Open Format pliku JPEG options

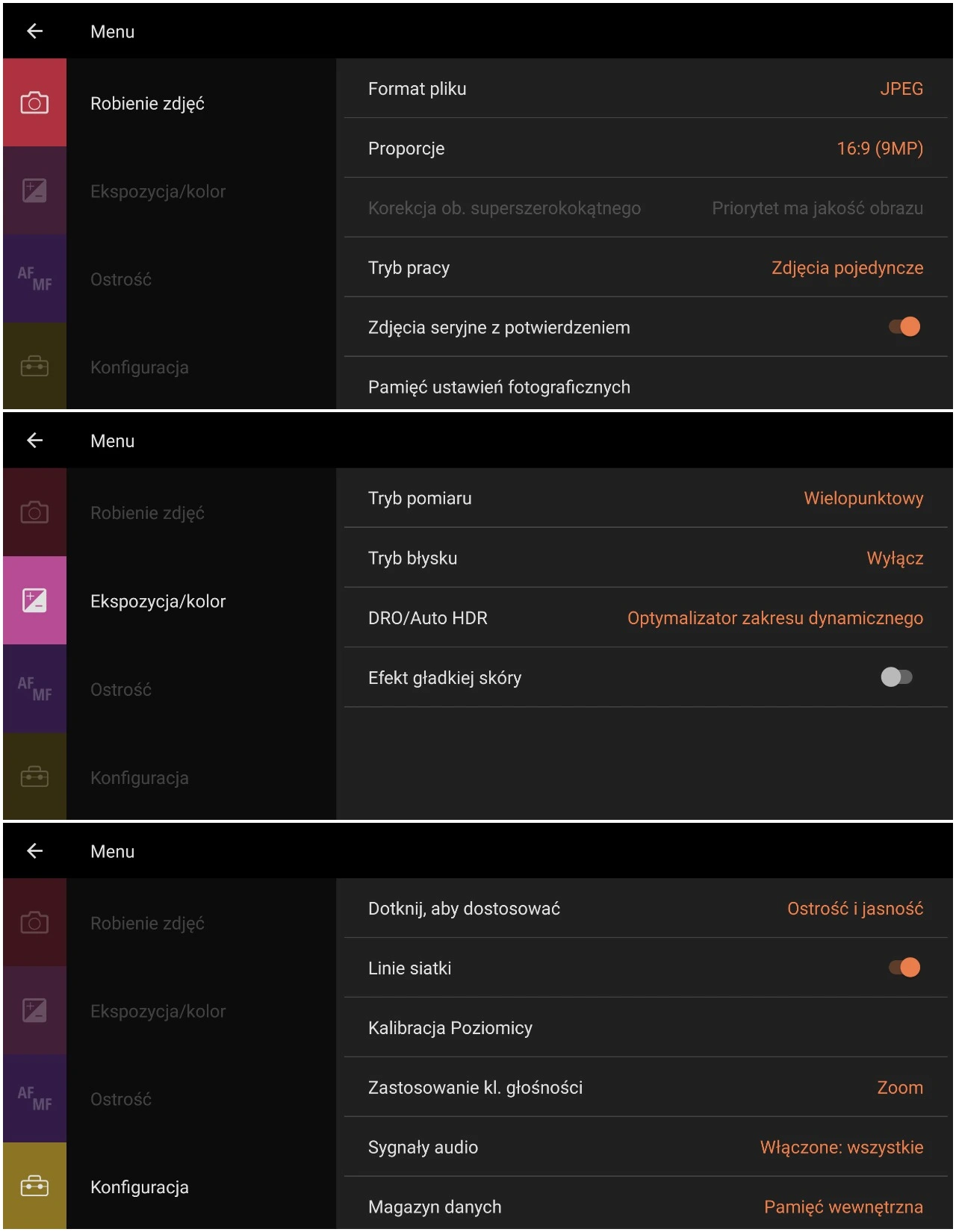click(645, 89)
